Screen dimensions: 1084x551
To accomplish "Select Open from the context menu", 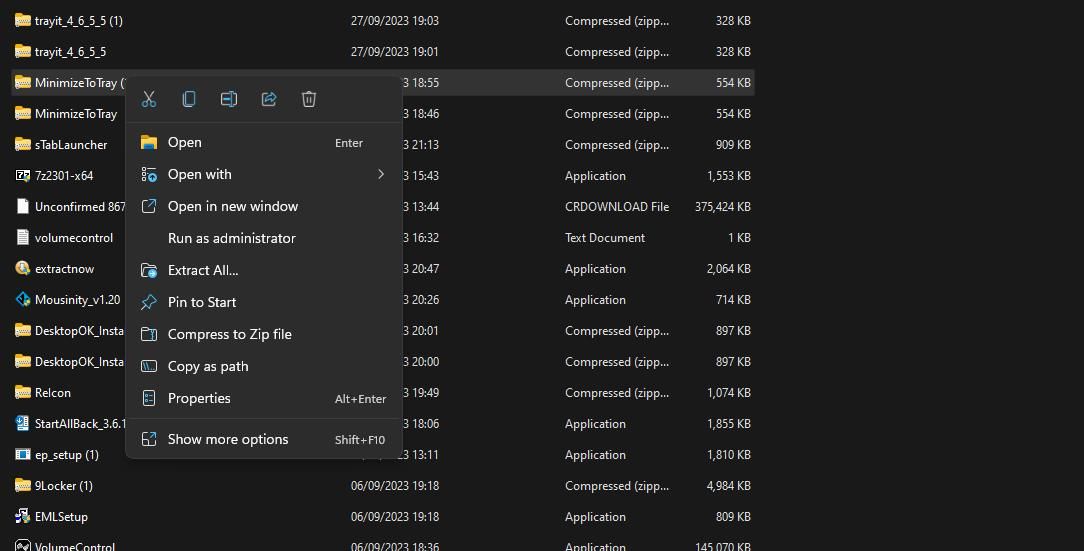I will coord(185,143).
